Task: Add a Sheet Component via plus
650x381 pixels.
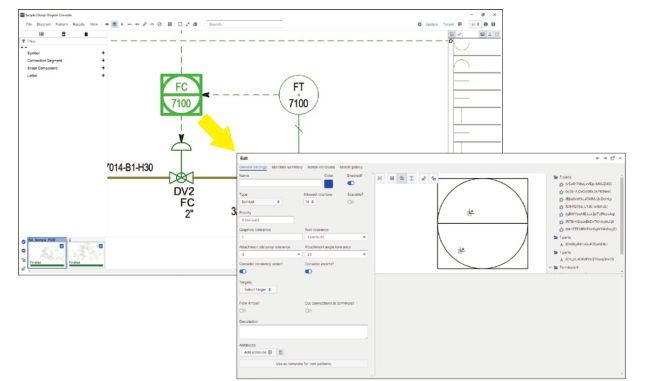Action: tap(103, 68)
